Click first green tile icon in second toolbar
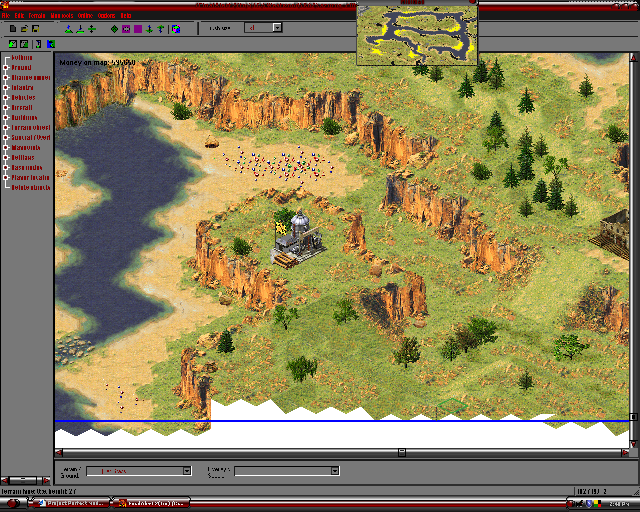Viewport: 640px width, 512px height. (x=13, y=44)
